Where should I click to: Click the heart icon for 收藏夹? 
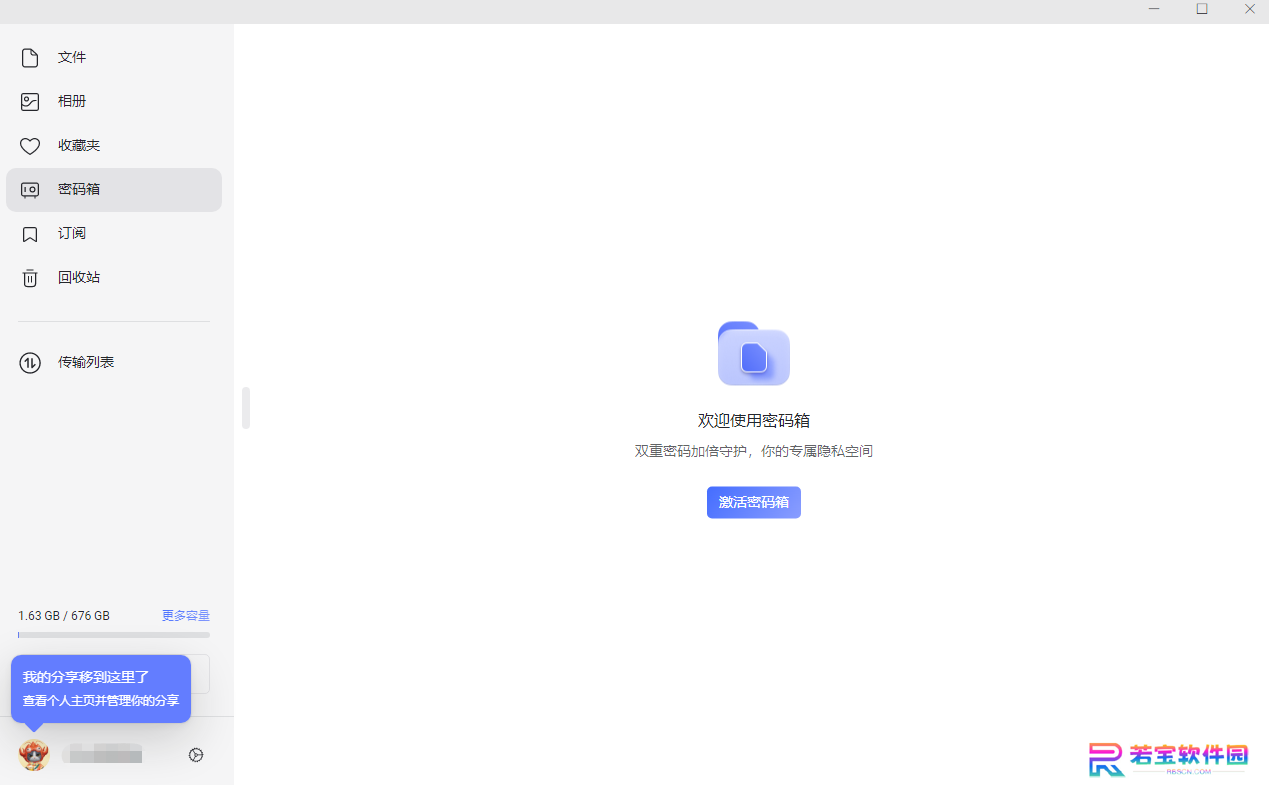coord(30,146)
